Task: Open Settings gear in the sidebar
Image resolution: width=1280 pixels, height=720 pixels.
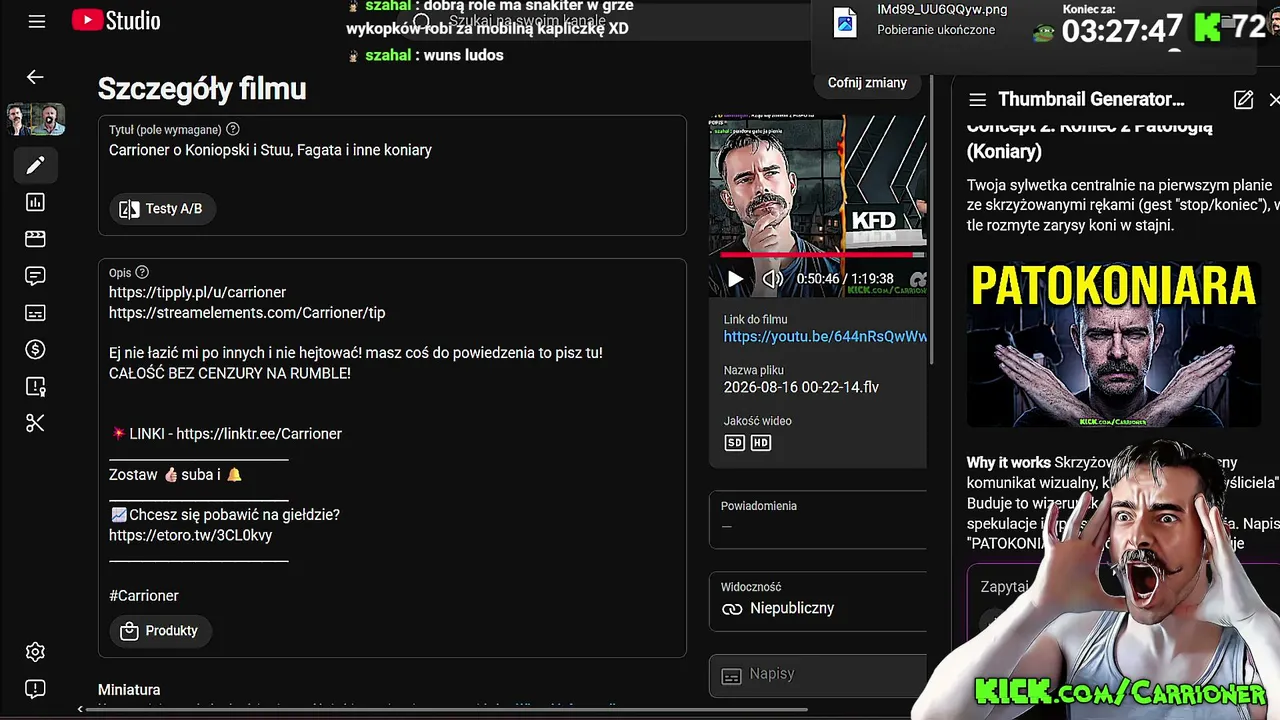Action: pyautogui.click(x=35, y=652)
